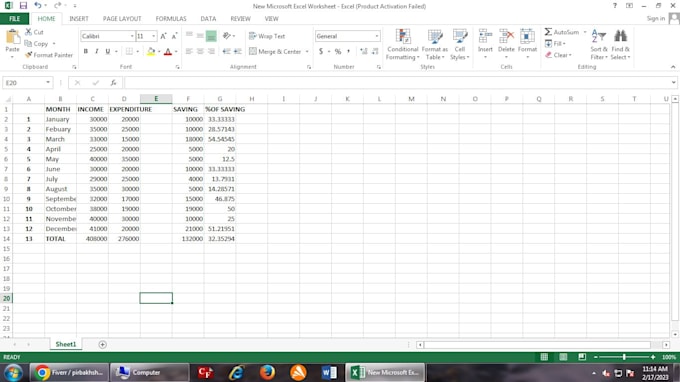Open the Calibri font name dropdown

click(x=132, y=36)
